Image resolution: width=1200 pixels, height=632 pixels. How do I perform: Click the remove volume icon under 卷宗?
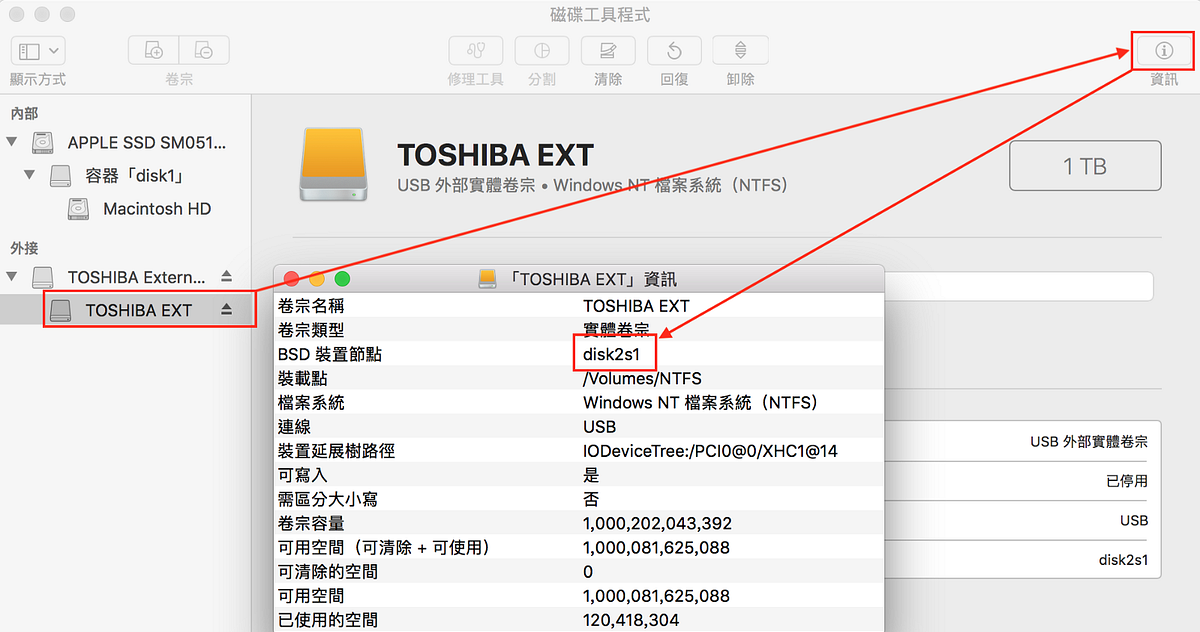204,50
